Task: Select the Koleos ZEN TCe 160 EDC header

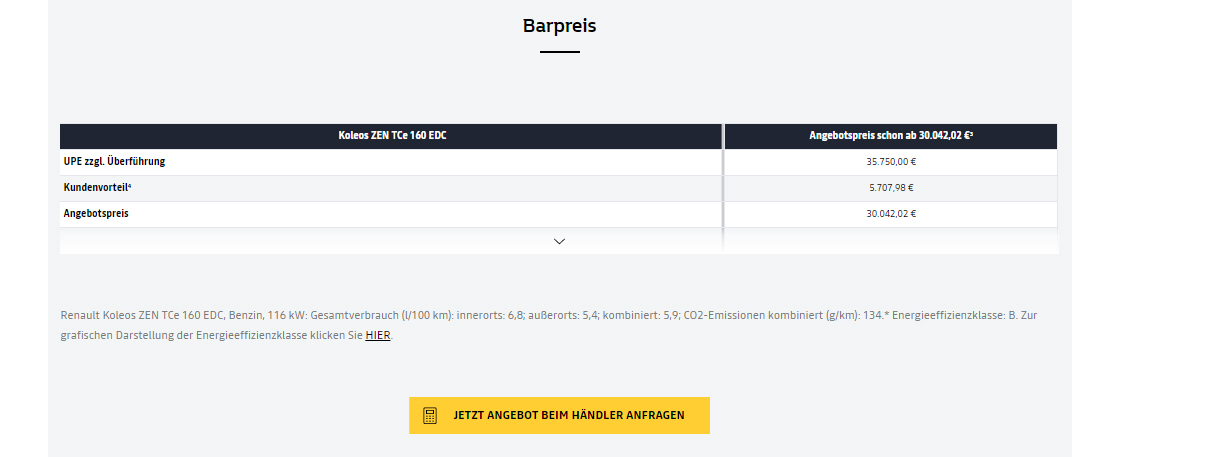Action: [392, 136]
